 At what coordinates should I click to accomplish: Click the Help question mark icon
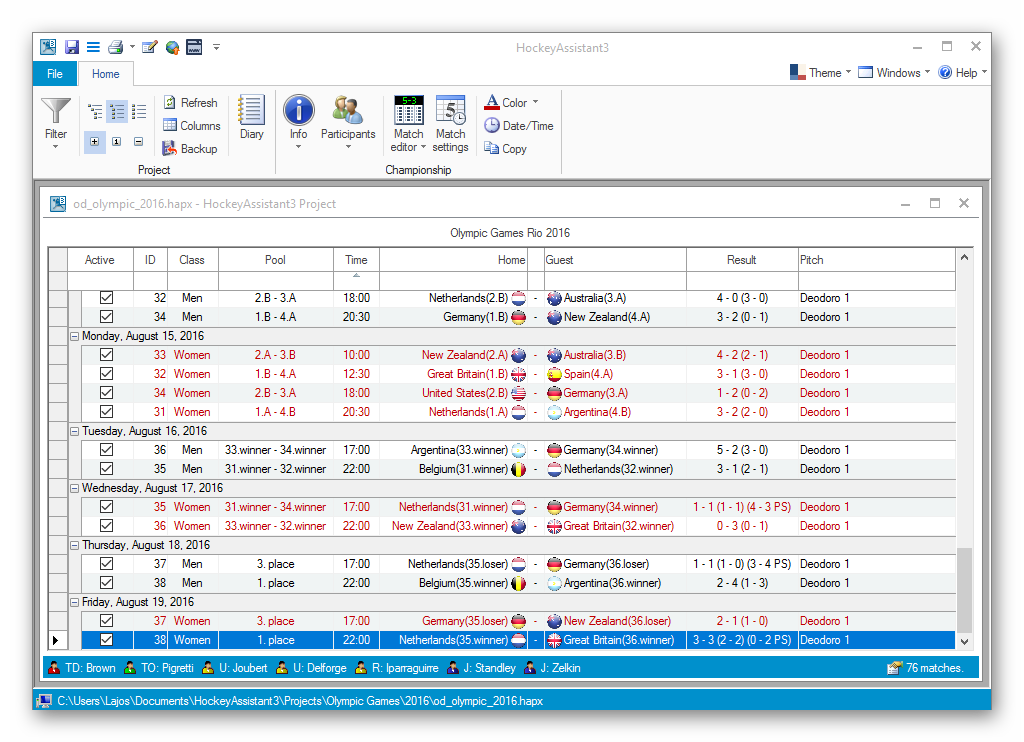[x=945, y=73]
